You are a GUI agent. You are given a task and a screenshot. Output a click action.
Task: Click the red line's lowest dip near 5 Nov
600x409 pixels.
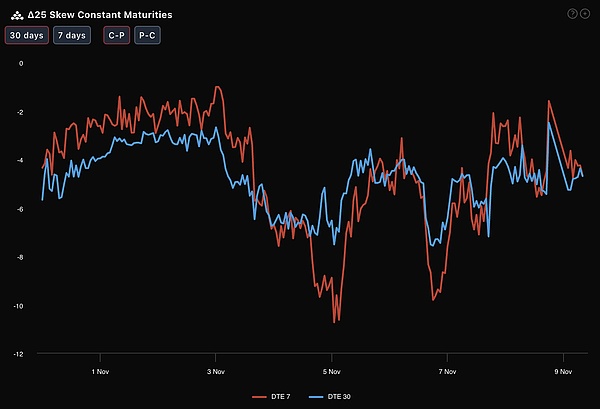(336, 321)
